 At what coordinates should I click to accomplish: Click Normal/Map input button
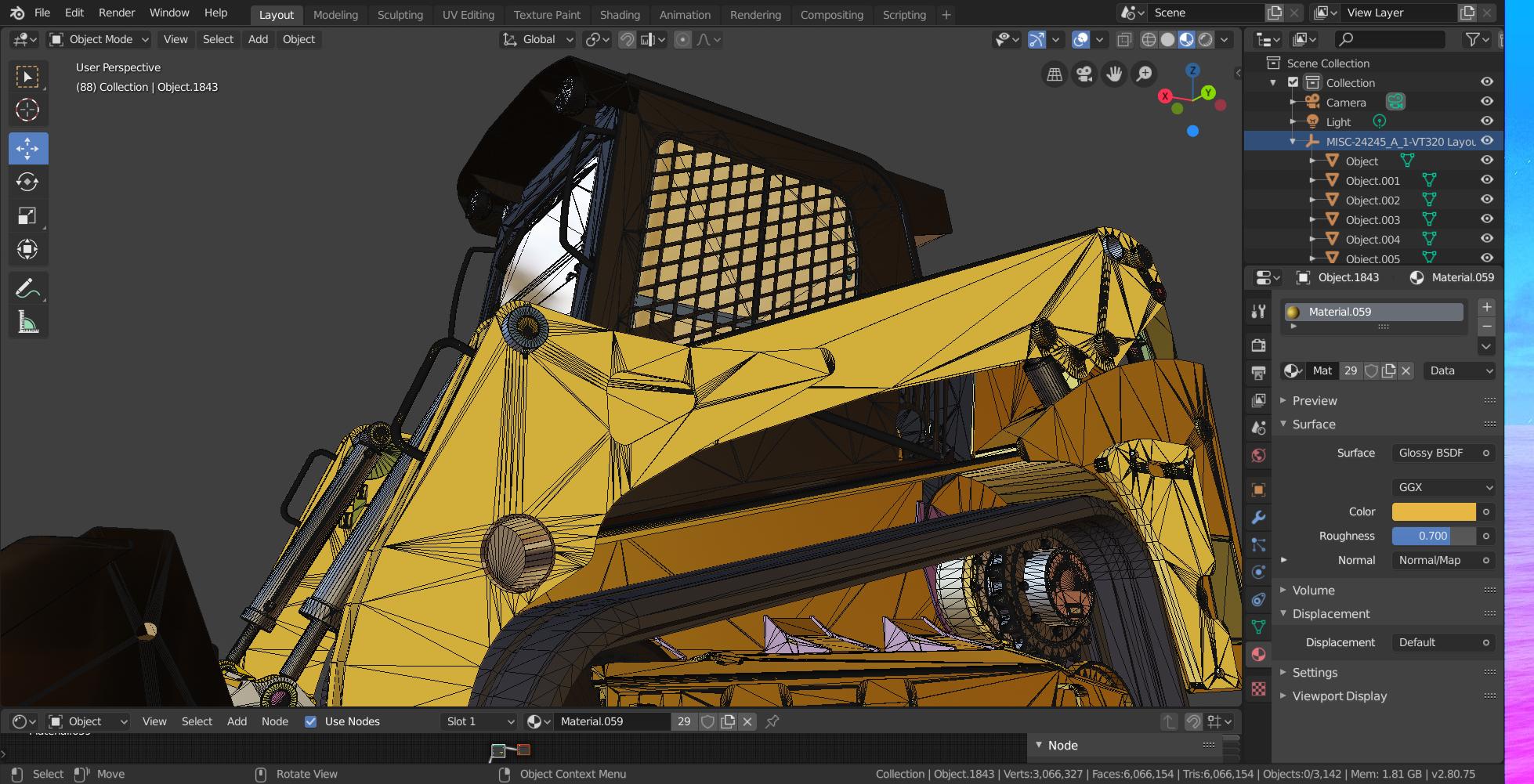[x=1435, y=560]
